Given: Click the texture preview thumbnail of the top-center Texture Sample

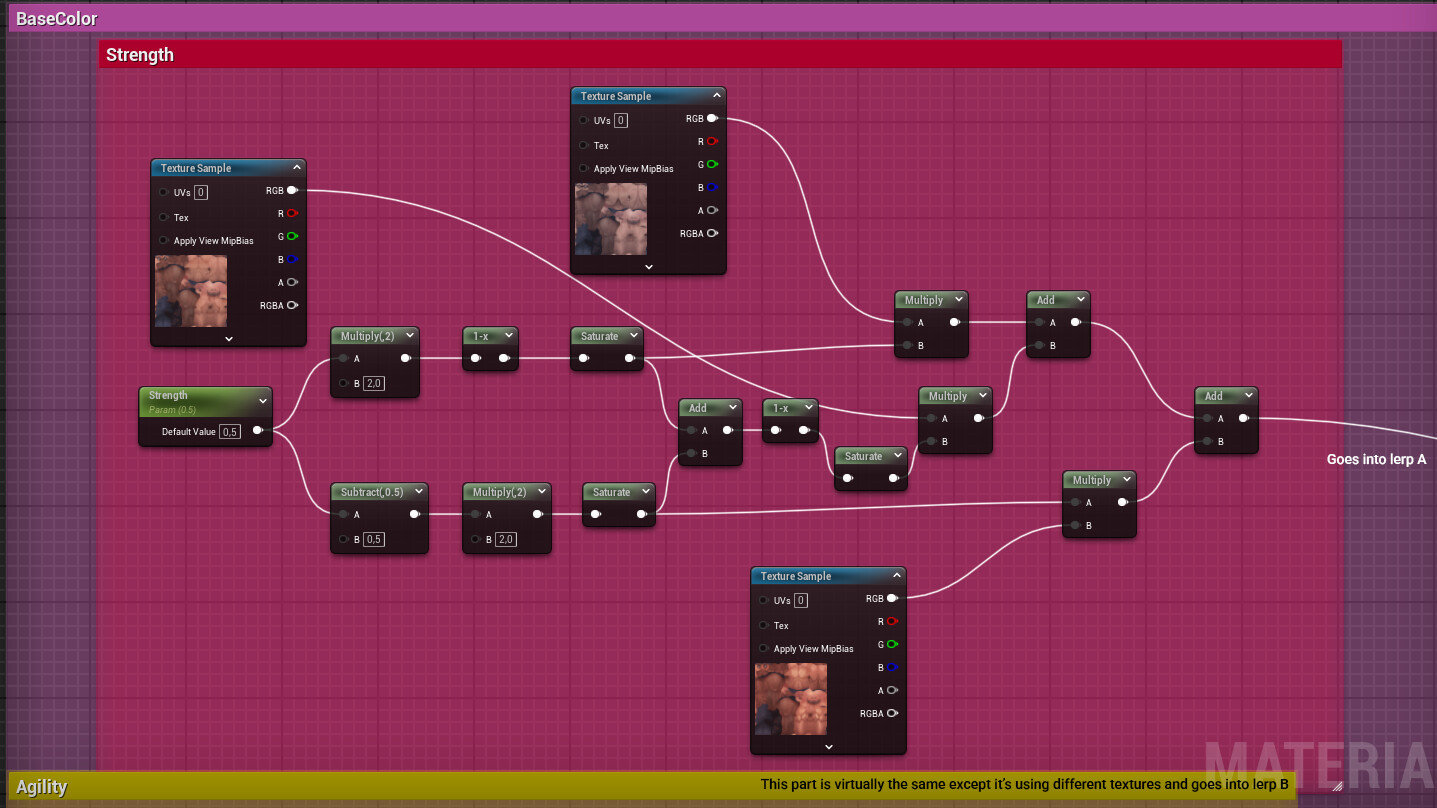Looking at the screenshot, I should tap(611, 219).
